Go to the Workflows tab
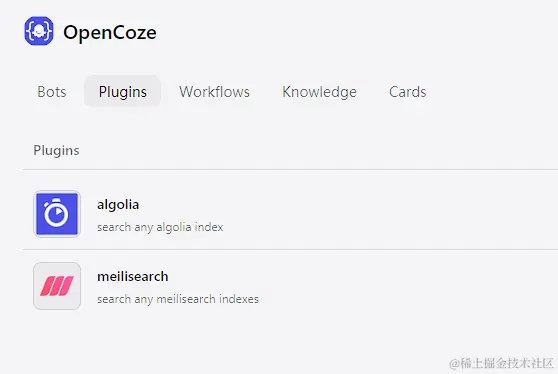The height and width of the screenshot is (374, 558). pos(215,92)
